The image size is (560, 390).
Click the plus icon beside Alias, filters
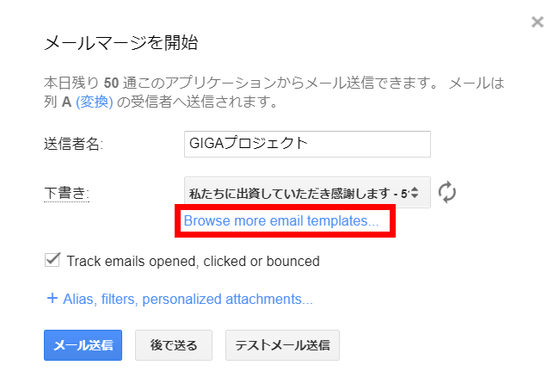pos(52,298)
